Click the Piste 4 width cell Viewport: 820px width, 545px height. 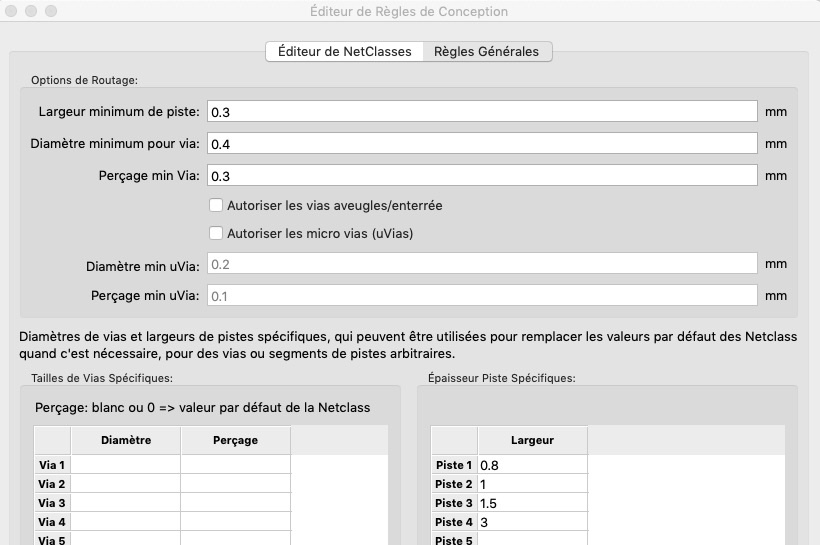532,522
